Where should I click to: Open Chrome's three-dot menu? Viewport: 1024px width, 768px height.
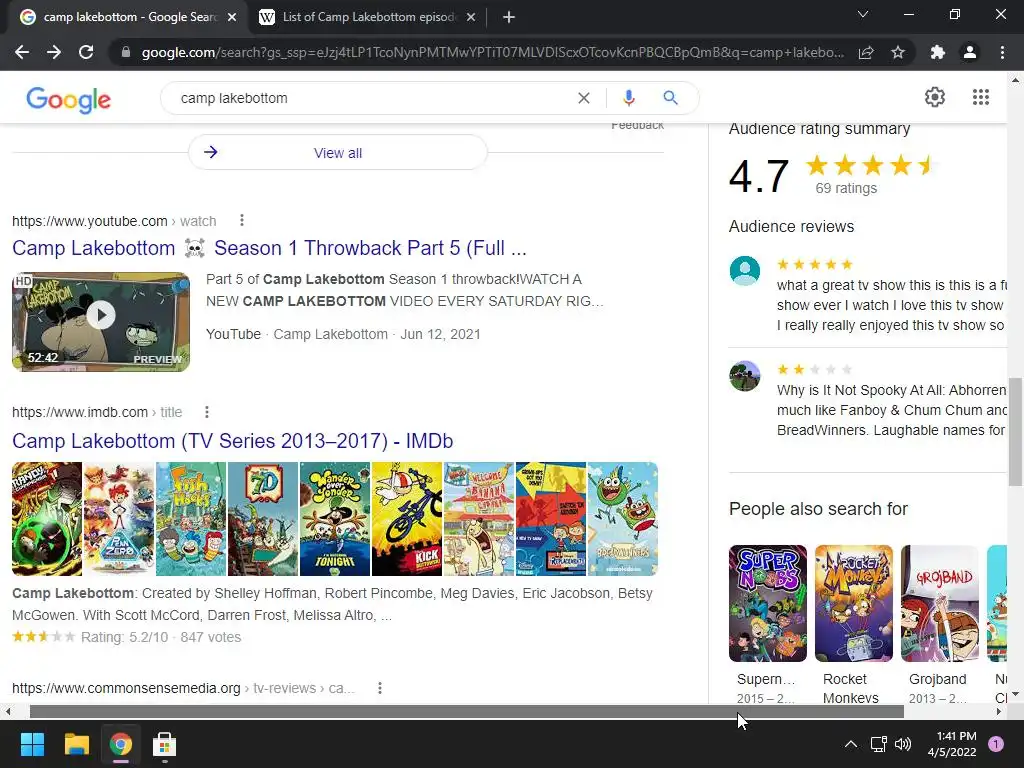1002,52
